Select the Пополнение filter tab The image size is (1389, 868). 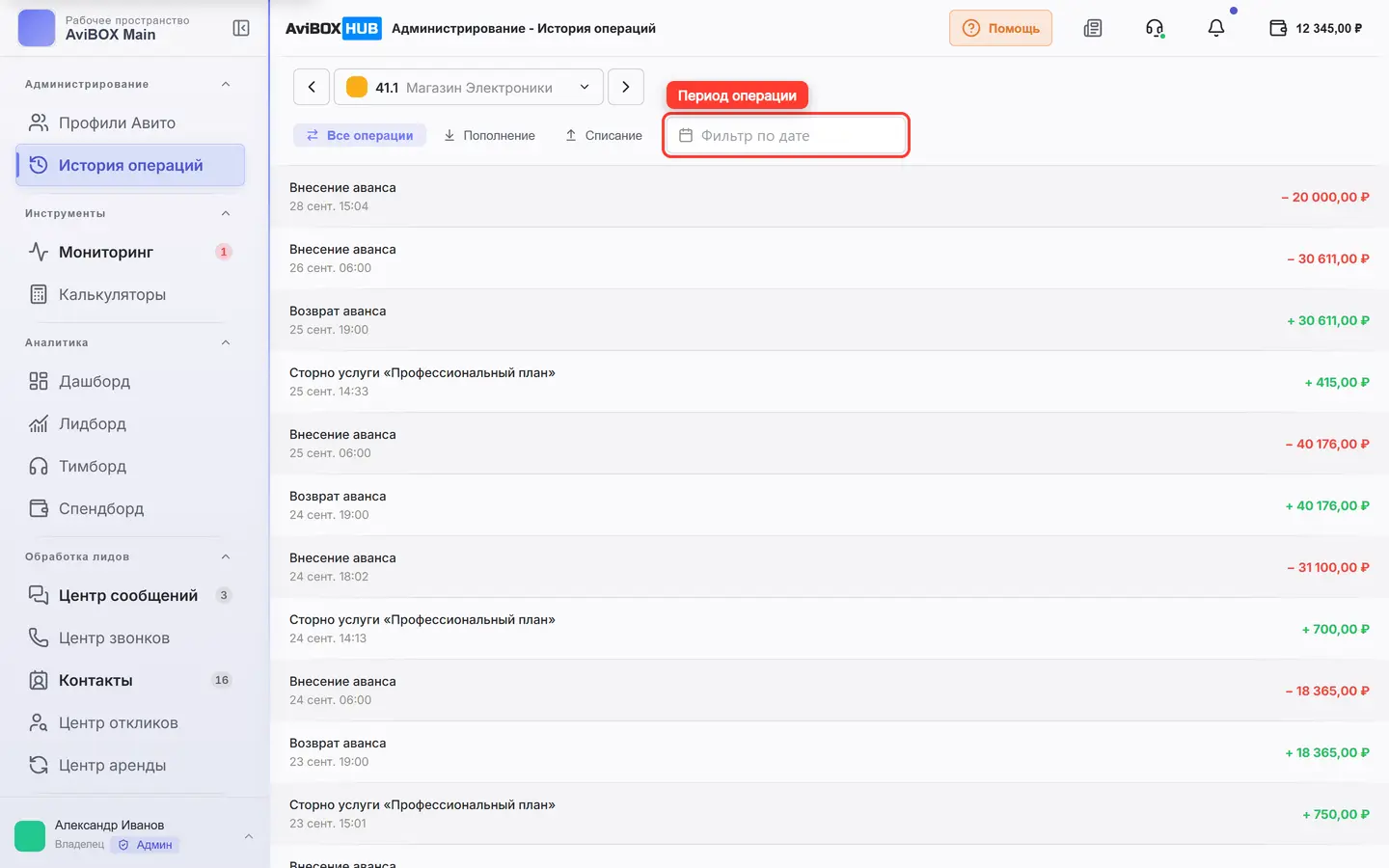click(x=489, y=136)
